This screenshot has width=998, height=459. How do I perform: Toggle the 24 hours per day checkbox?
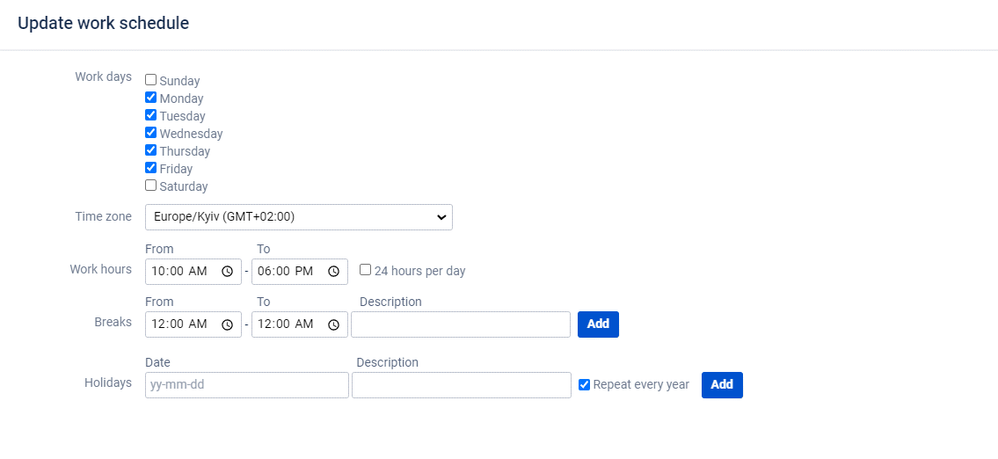click(x=365, y=270)
